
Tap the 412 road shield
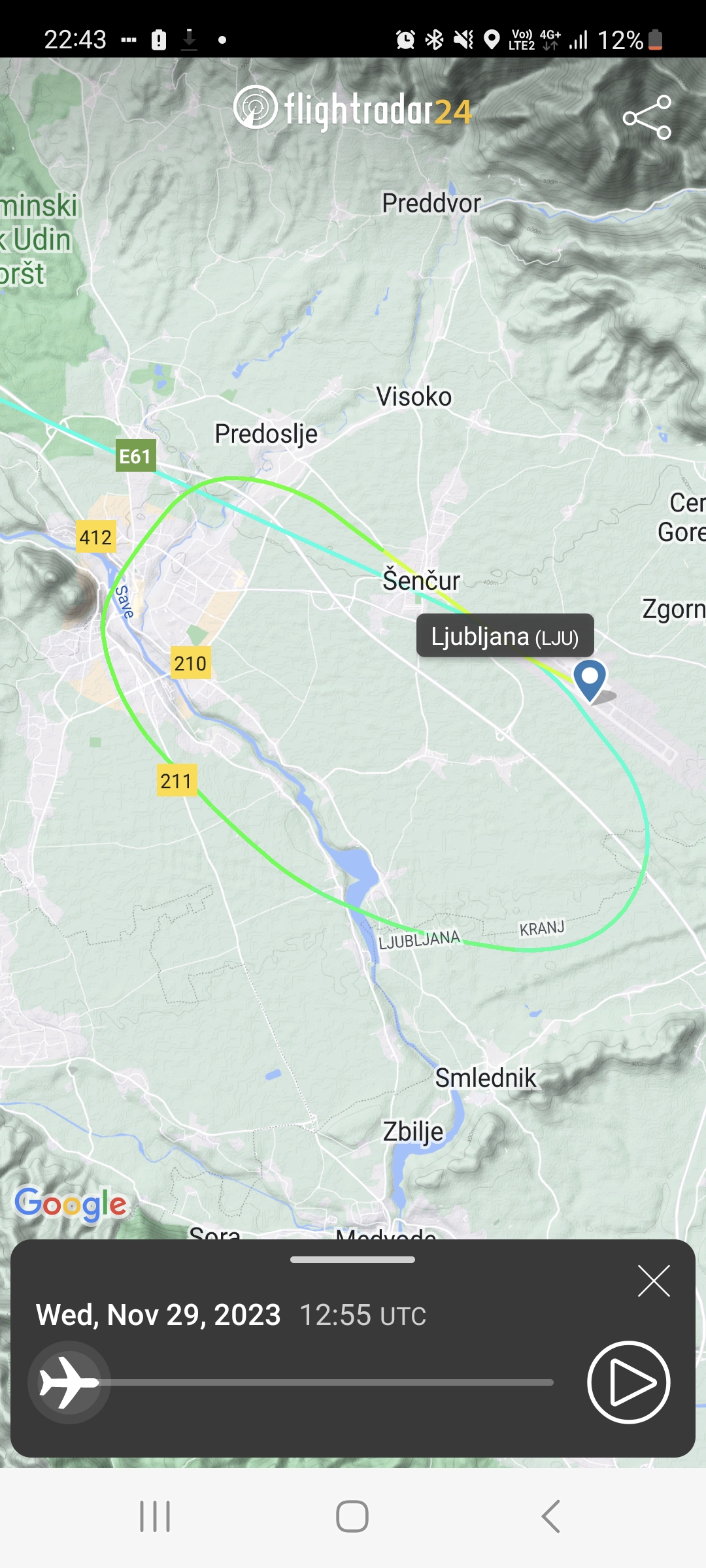(x=96, y=537)
